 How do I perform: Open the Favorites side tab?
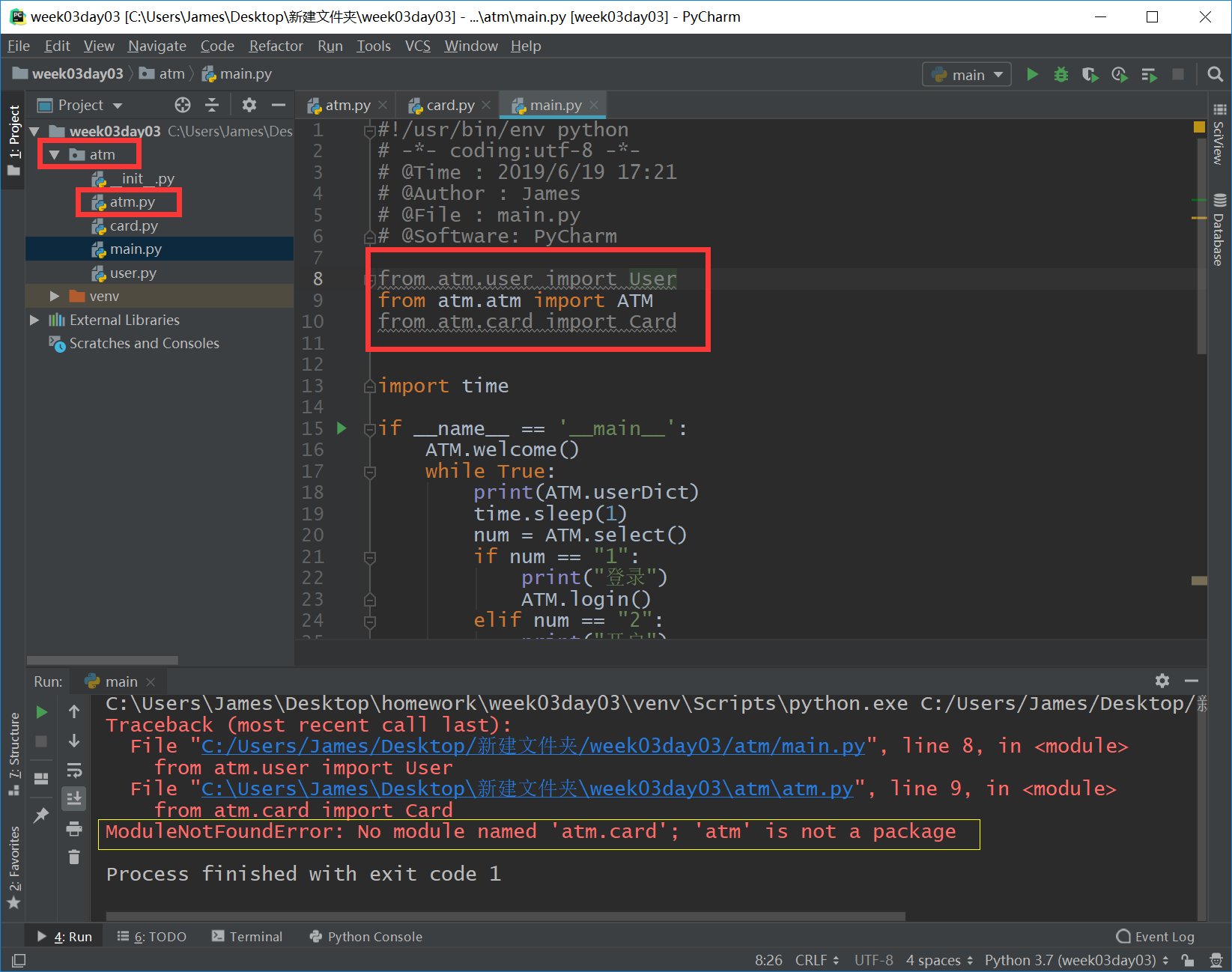pos(13,866)
